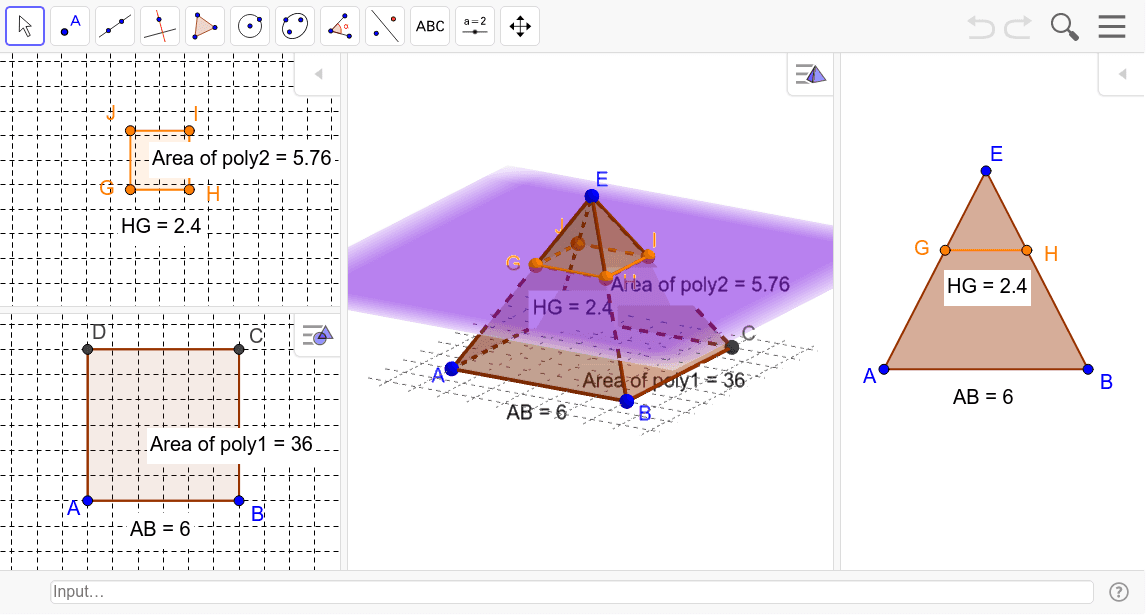Expand the 3D view style bar
Image resolution: width=1146 pixels, height=615 pixels.
811,74
